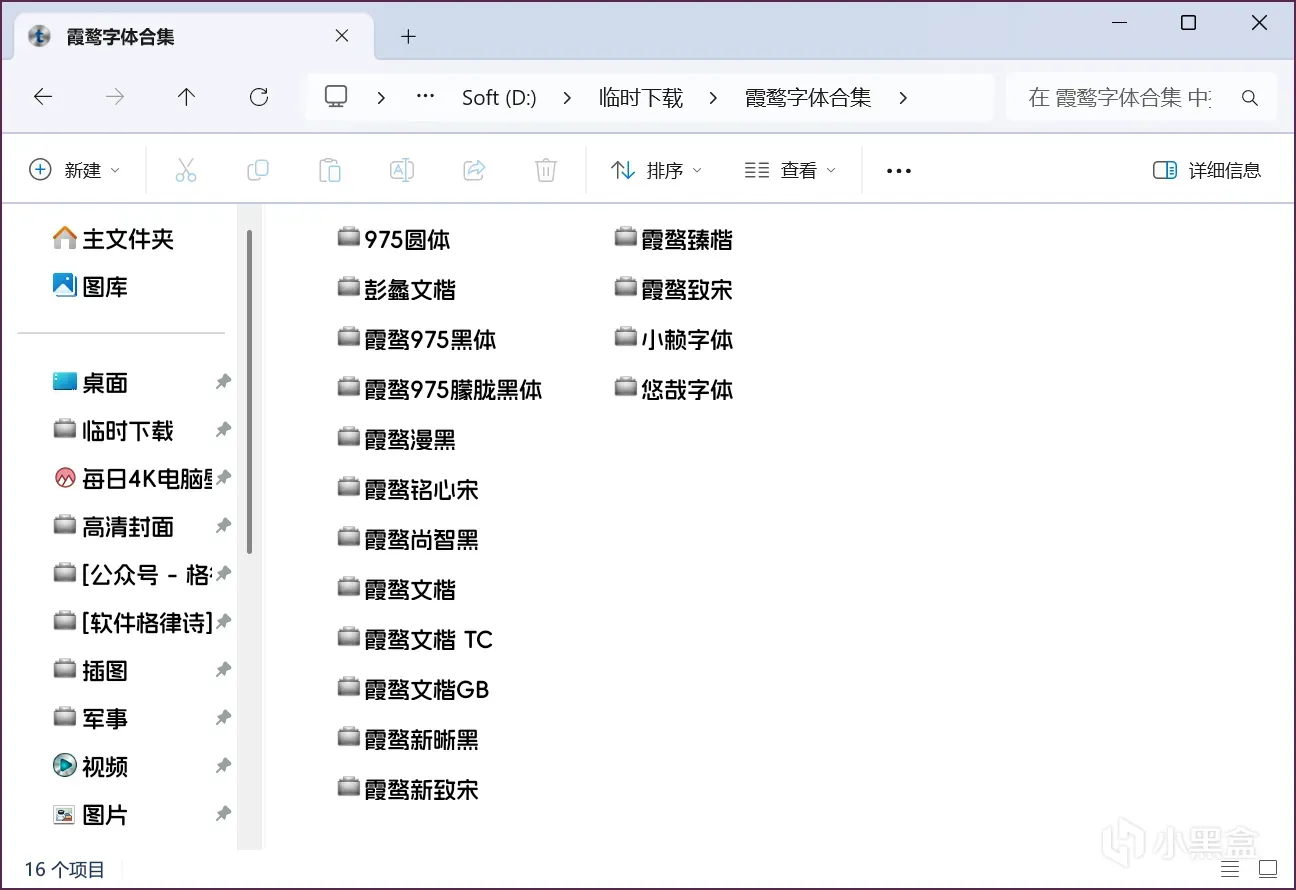Click the Delete trash can icon

[x=546, y=170]
